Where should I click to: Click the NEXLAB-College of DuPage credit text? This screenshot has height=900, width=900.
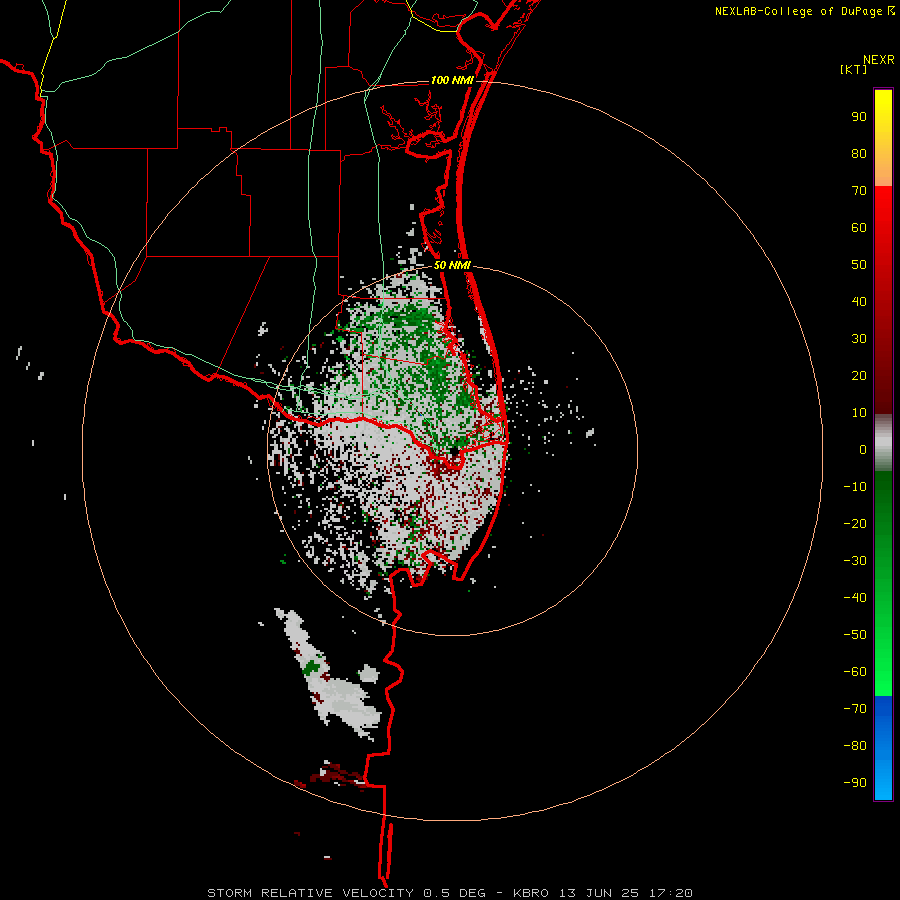click(799, 11)
